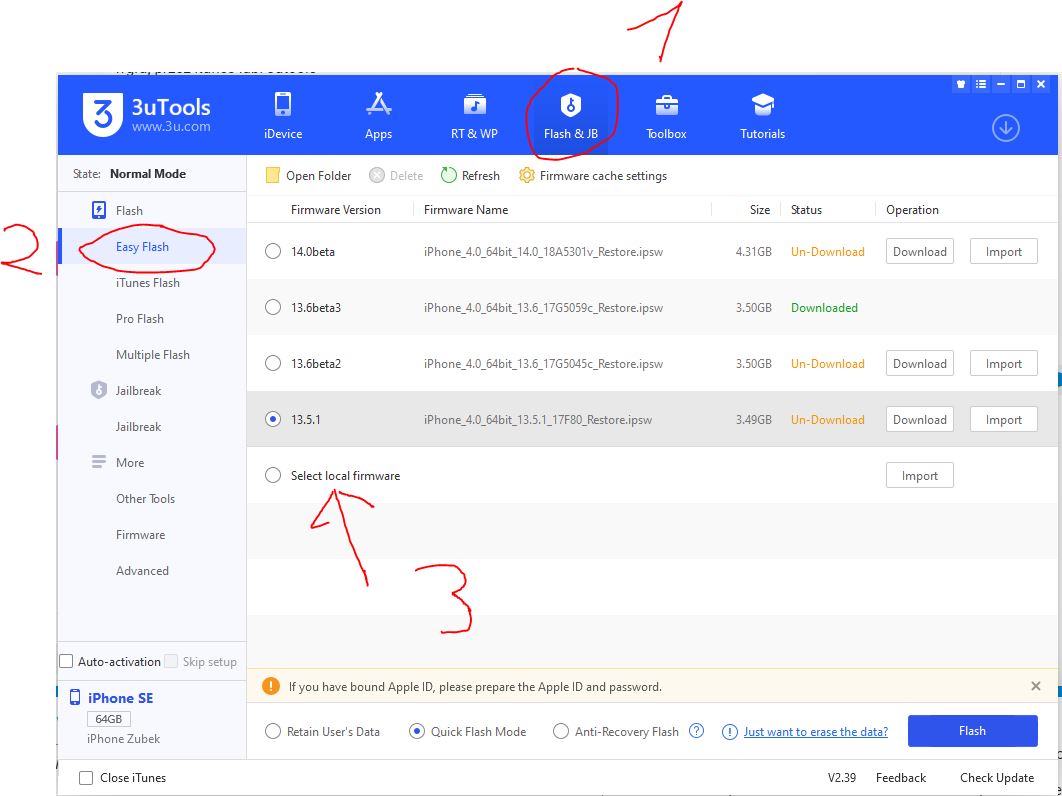Open the Anti-Recovery Flash help question icon

point(696,731)
